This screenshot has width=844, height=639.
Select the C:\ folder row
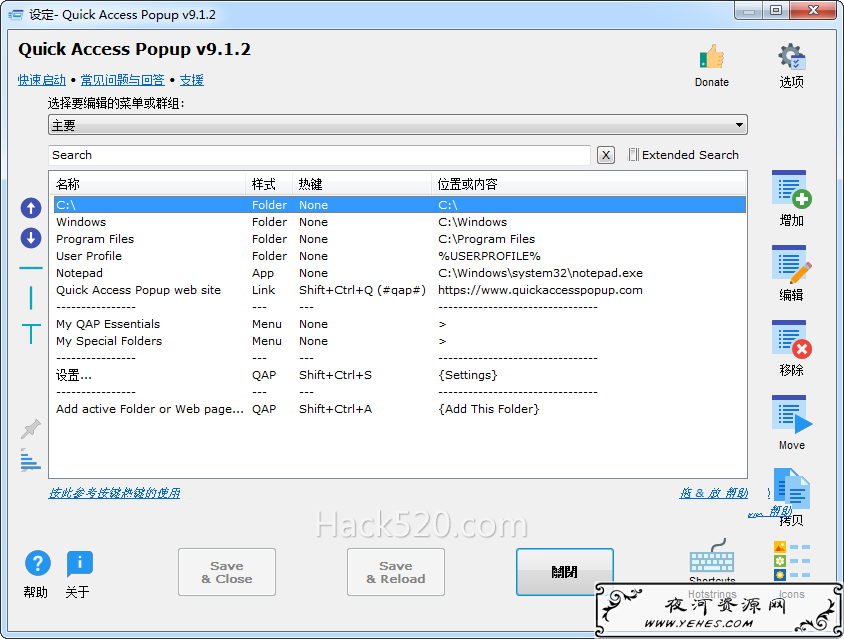pos(399,205)
